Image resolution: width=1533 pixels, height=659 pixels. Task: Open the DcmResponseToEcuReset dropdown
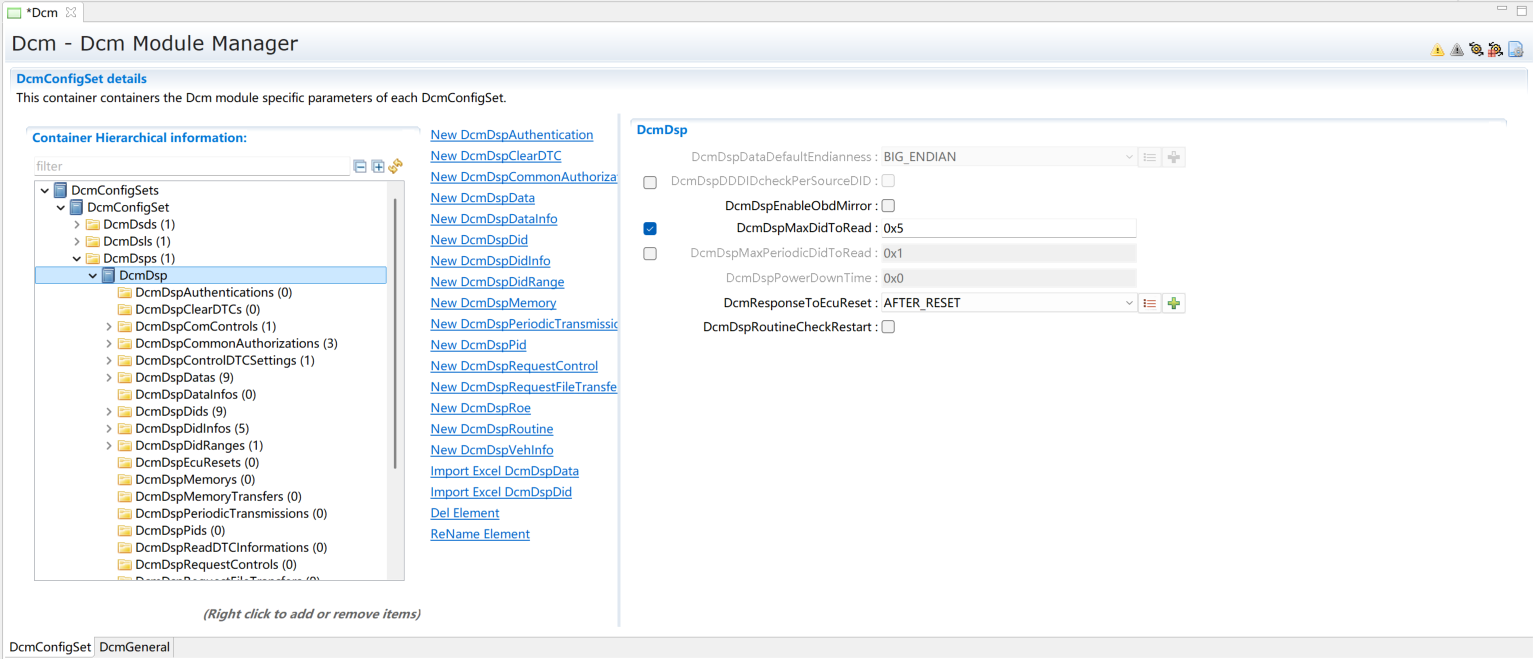tap(1129, 303)
